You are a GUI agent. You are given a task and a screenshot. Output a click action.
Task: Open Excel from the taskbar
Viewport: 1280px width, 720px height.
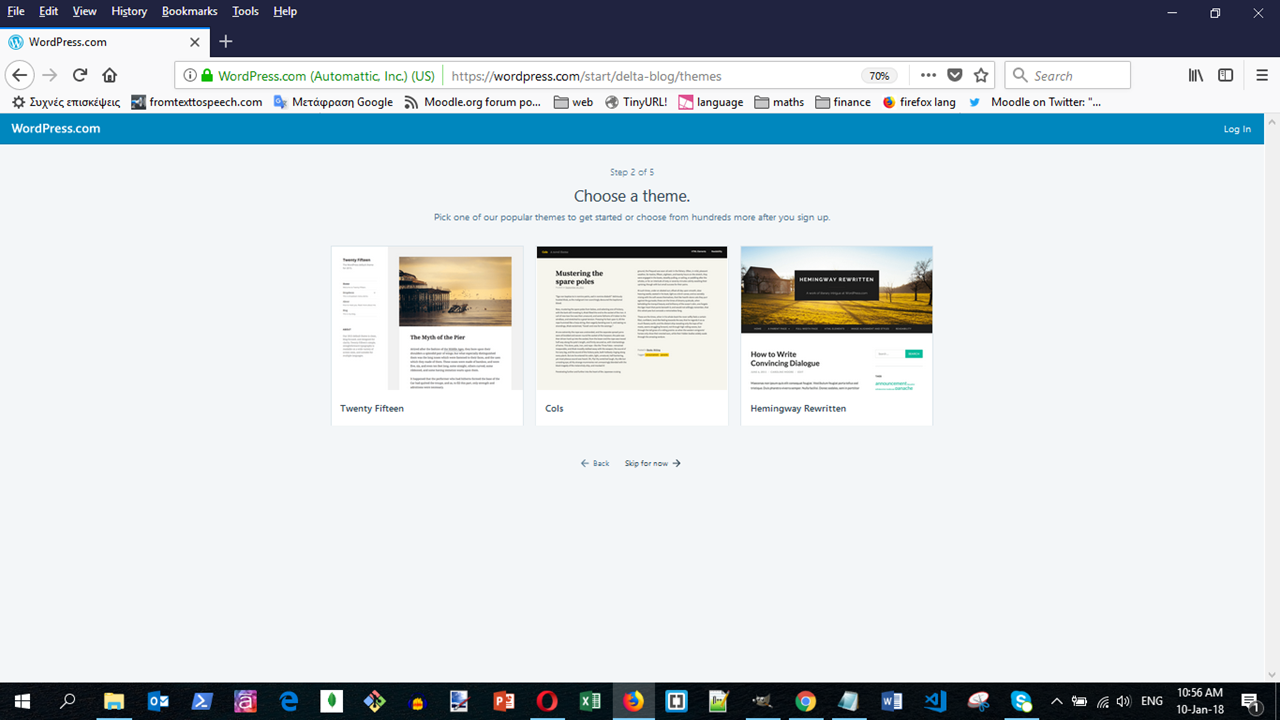pos(590,701)
